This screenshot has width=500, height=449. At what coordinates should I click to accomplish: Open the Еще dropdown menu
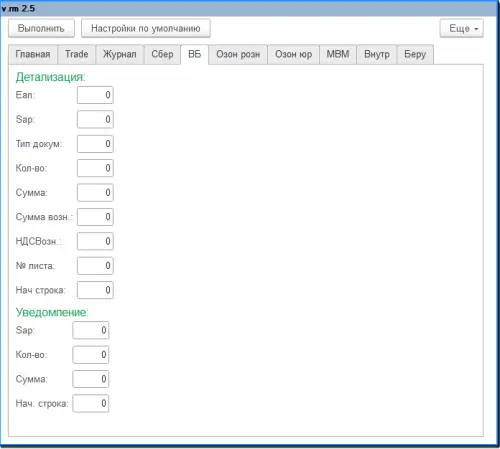[462, 28]
